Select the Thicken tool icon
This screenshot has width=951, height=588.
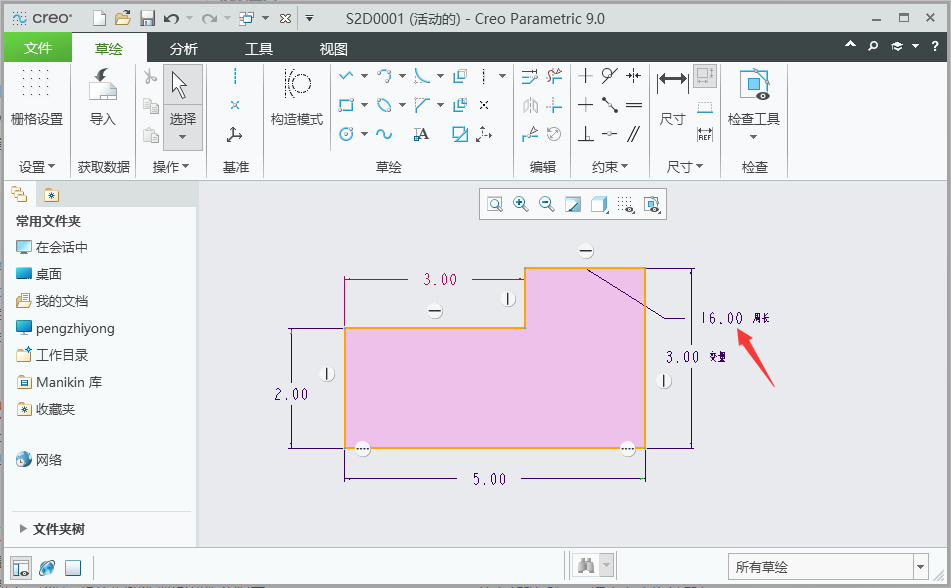tap(460, 105)
